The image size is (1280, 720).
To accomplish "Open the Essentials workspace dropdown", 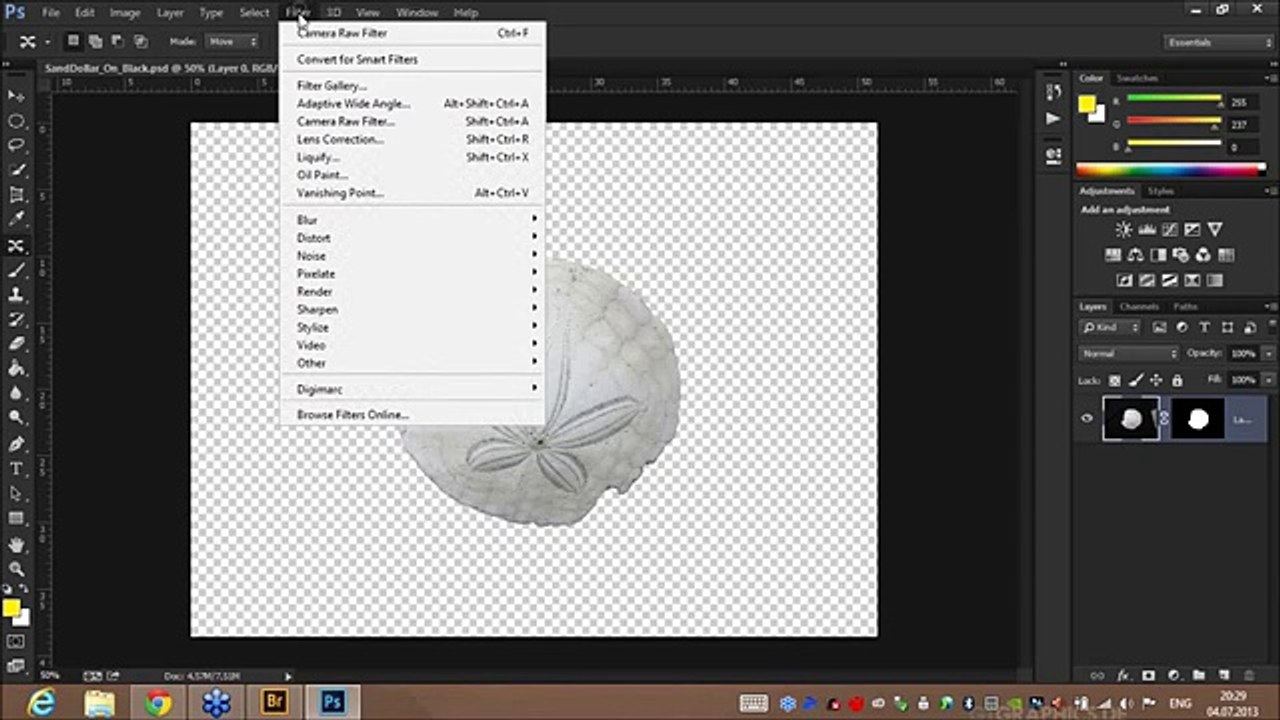I will (x=1218, y=42).
